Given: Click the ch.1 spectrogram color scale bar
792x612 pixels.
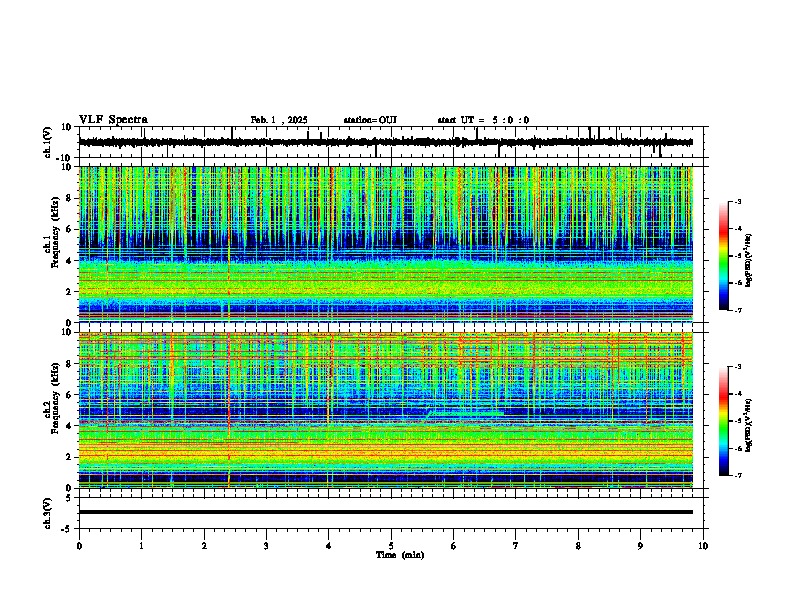Looking at the screenshot, I should [724, 256].
